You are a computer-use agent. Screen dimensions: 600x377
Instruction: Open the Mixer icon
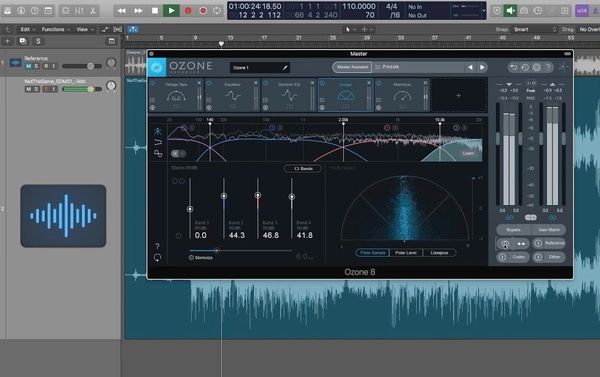[x=79, y=11]
